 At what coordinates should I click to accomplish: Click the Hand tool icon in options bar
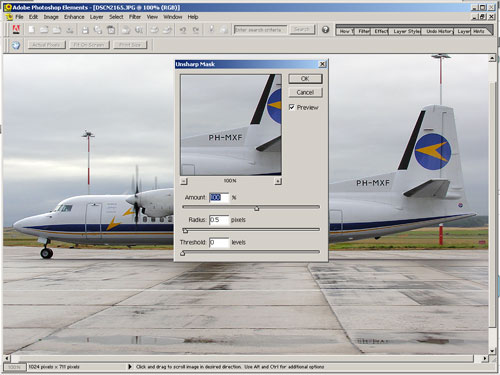(x=16, y=45)
